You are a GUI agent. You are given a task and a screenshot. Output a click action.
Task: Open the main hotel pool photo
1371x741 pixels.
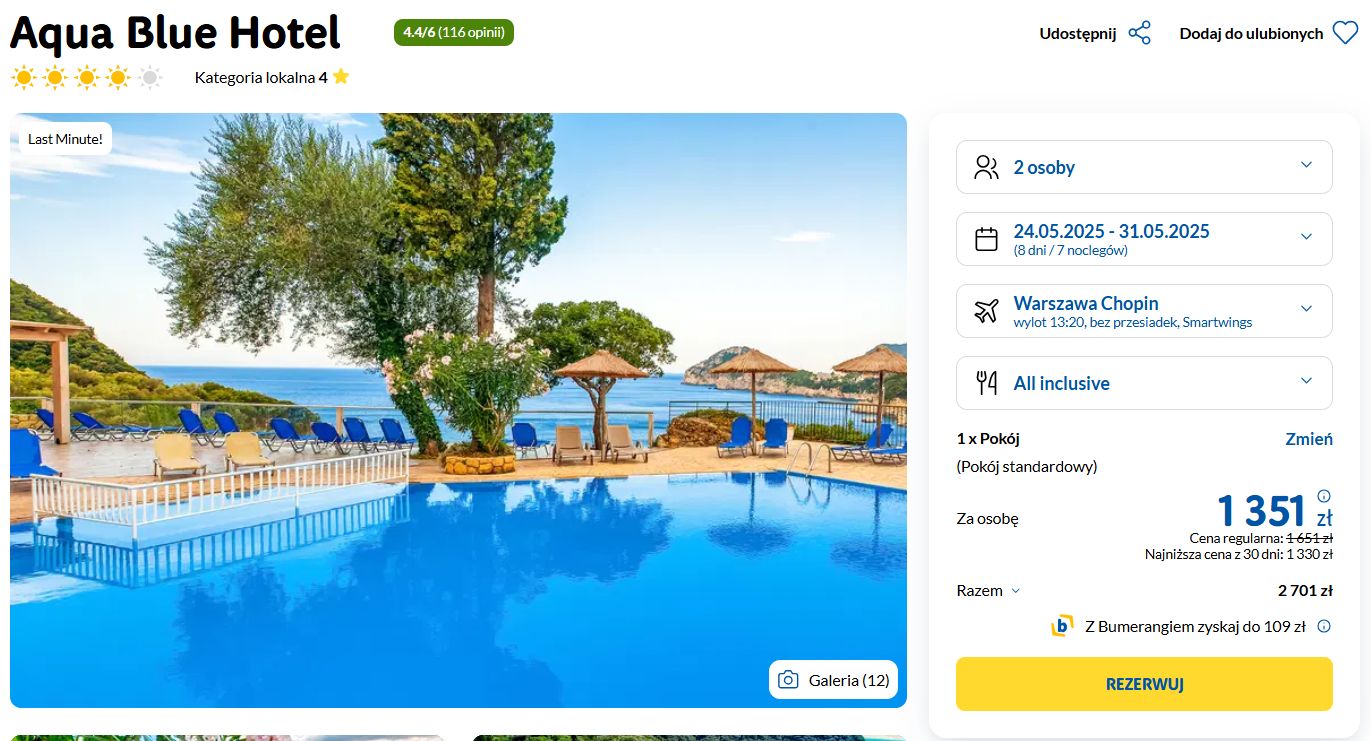tap(458, 410)
